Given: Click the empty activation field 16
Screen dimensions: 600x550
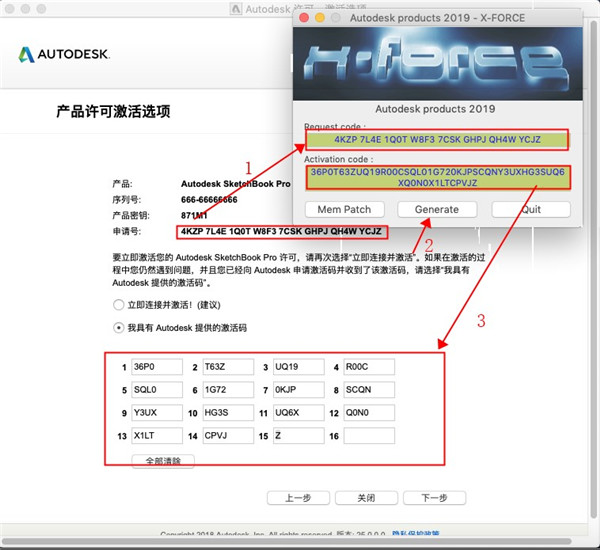Looking at the screenshot, I should click(369, 436).
